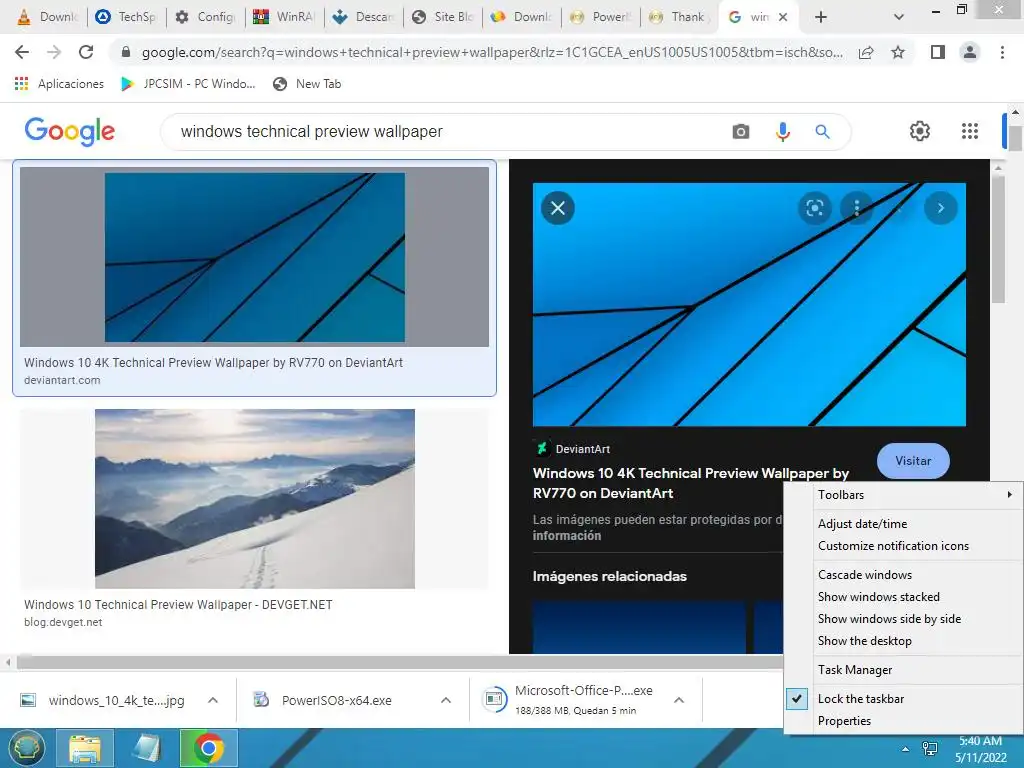Screen dimensions: 1024x768
Task: Close the image preview panel with X
Action: [558, 208]
